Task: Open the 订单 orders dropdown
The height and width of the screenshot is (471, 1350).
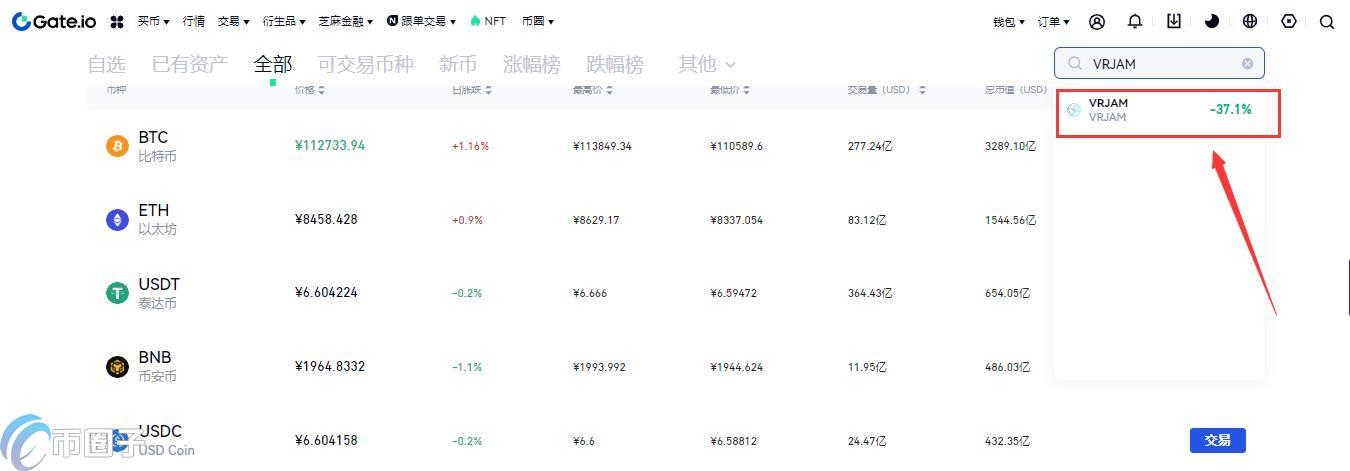Action: pyautogui.click(x=1053, y=22)
